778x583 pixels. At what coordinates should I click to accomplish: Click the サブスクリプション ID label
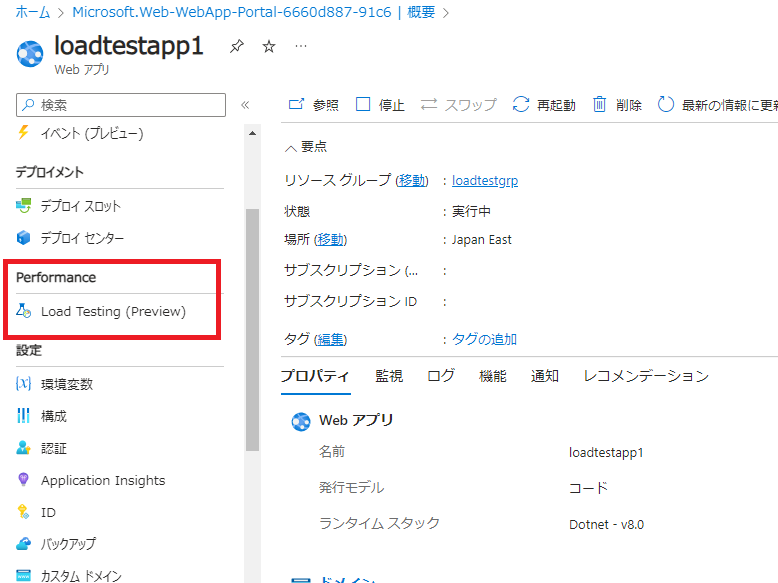coord(350,301)
